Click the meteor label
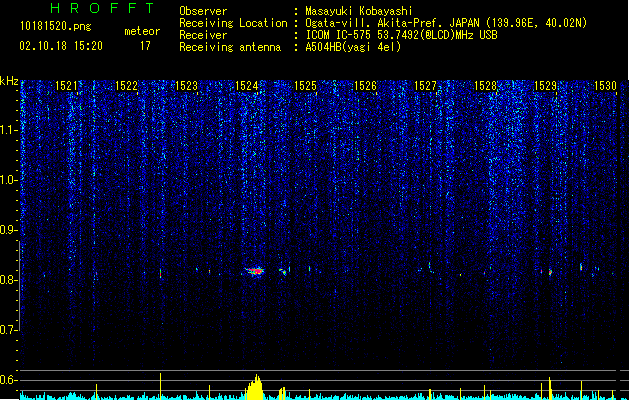 [x=142, y=31]
